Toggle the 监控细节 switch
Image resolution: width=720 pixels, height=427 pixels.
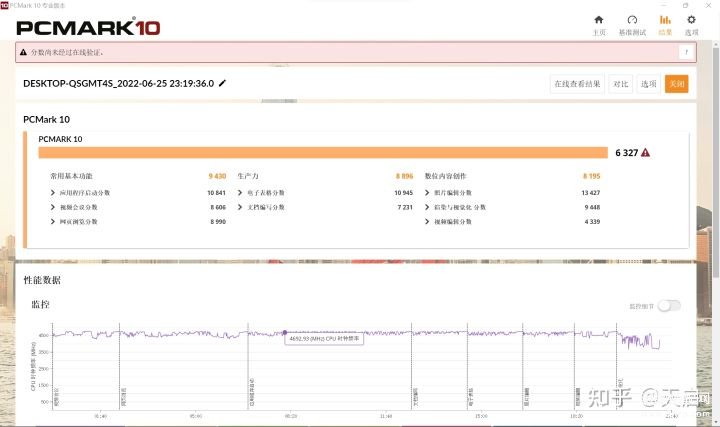pos(669,306)
